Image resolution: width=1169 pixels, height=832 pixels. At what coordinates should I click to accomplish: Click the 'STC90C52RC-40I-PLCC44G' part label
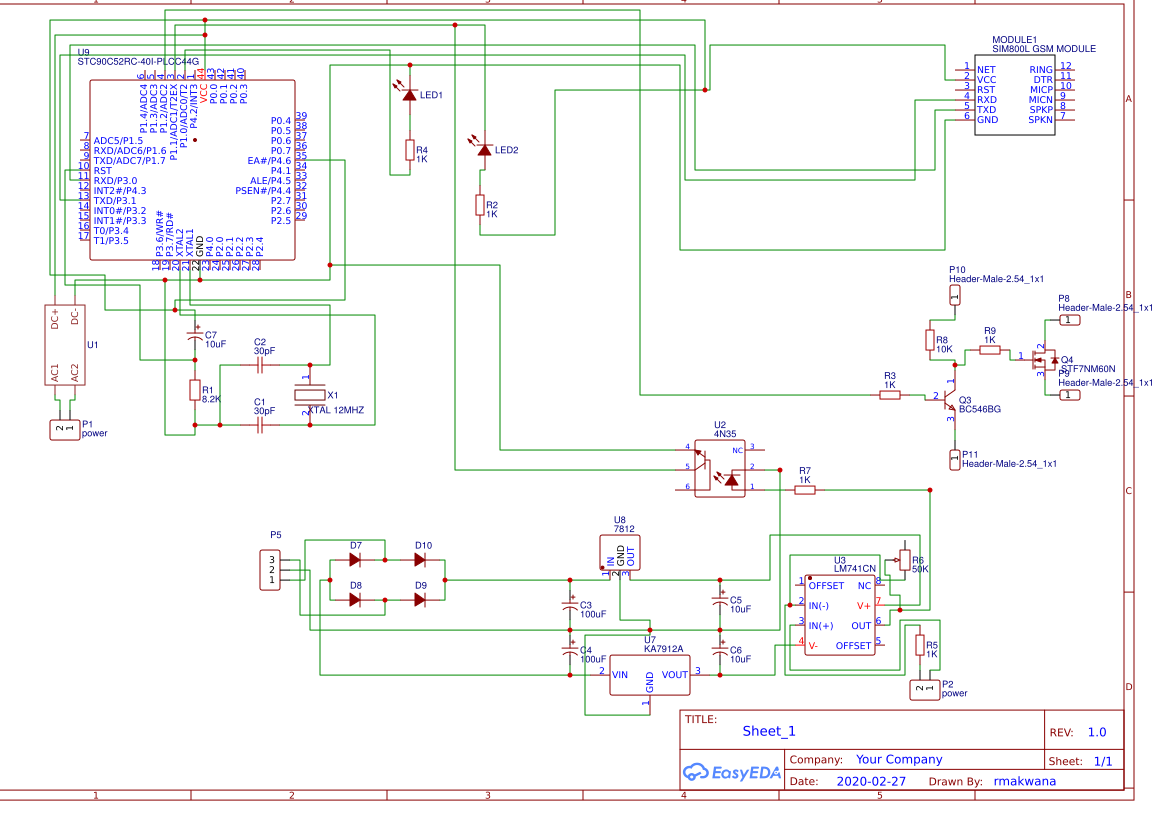click(x=138, y=62)
